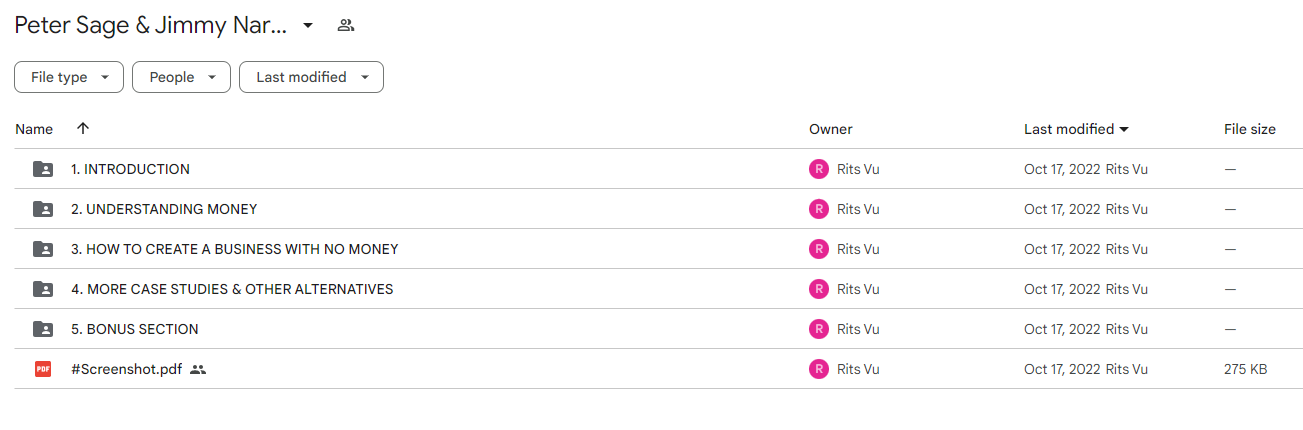This screenshot has height=430, width=1303.
Task: Open the #Screenshot.pdf file
Action: [127, 369]
